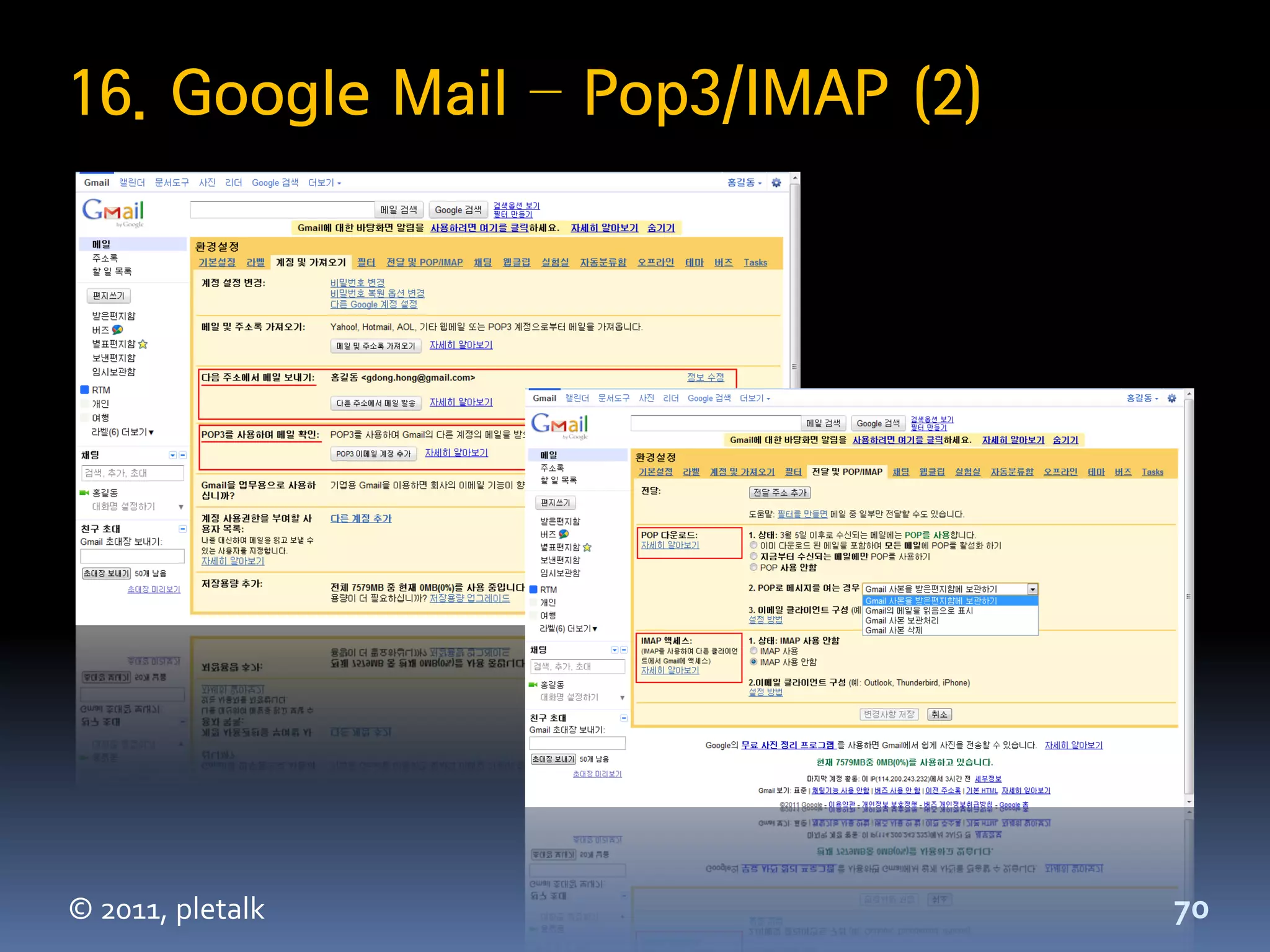Image resolution: width=1270 pixels, height=952 pixels.
Task: Open the 실험실 tab in the front window
Action: coord(967,472)
